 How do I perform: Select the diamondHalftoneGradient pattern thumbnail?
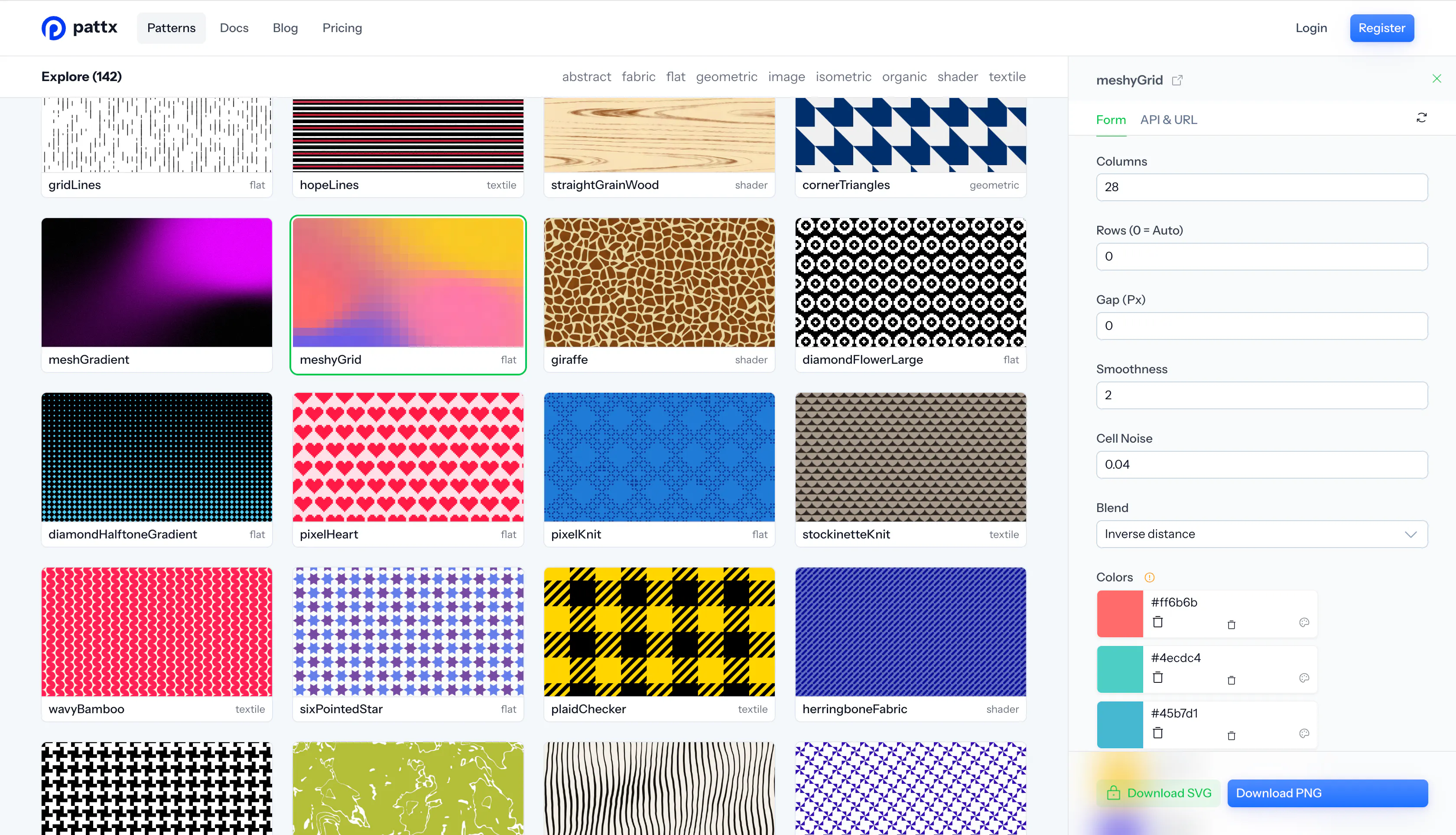pyautogui.click(x=156, y=457)
